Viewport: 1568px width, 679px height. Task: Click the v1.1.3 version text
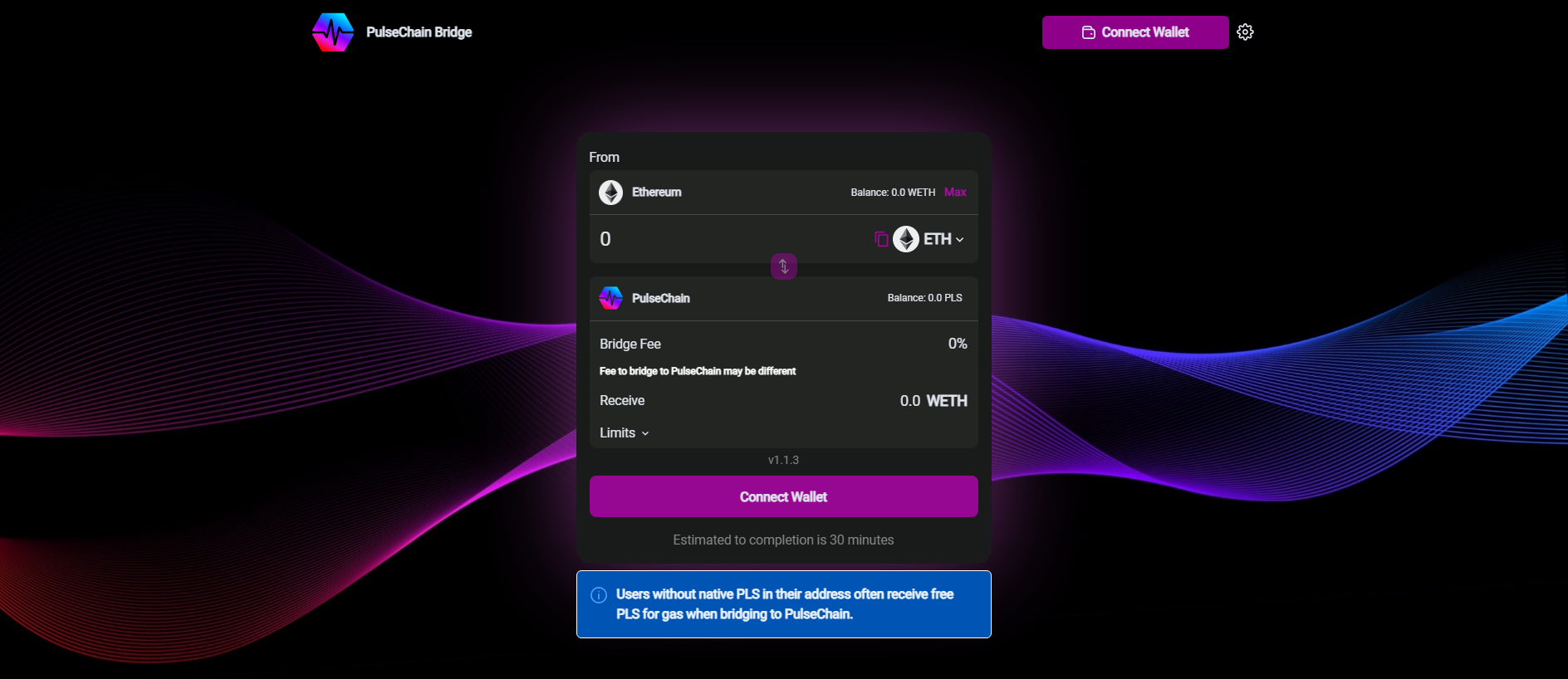coord(784,460)
